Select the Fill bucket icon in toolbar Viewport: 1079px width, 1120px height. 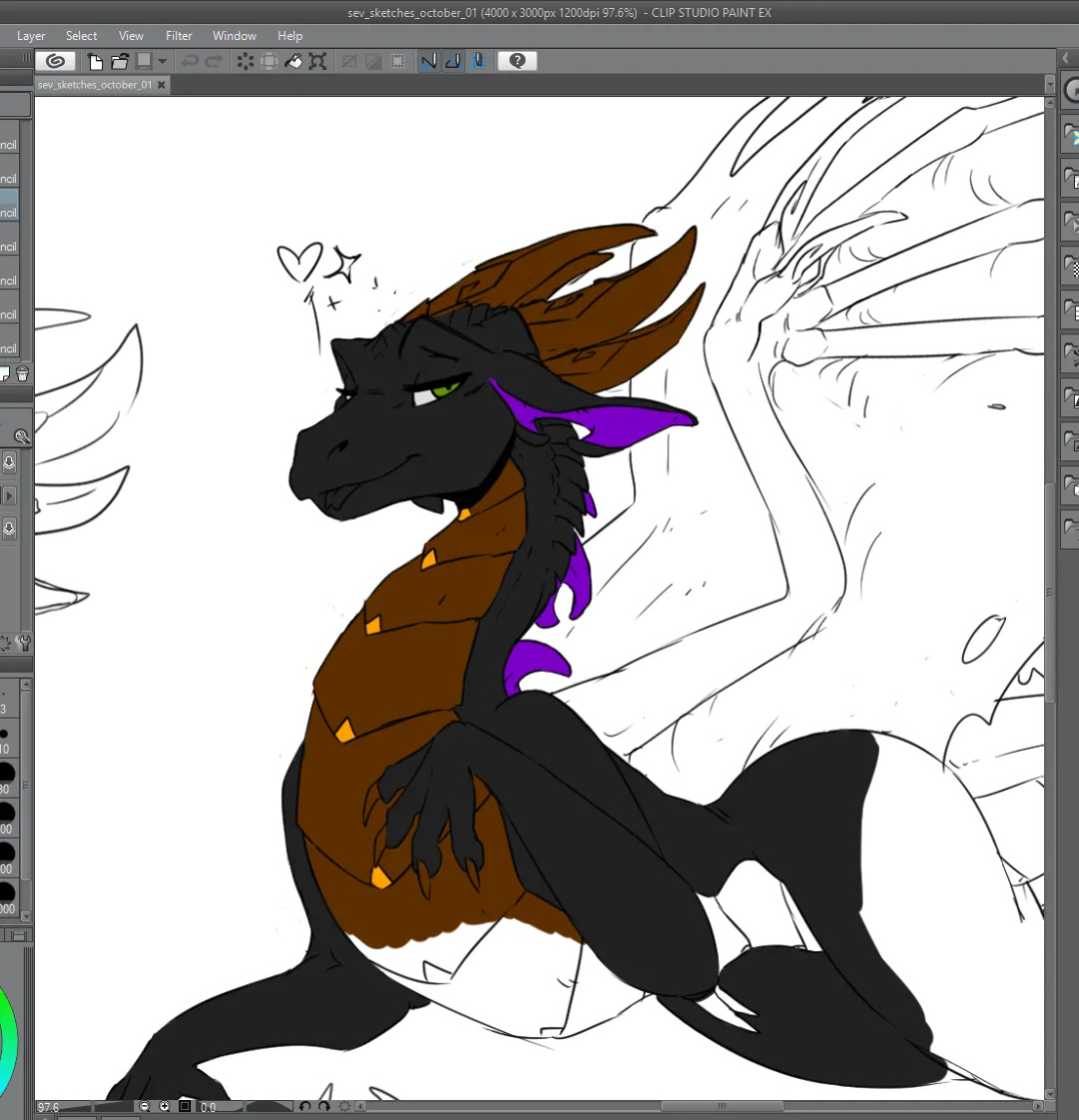pos(292,62)
